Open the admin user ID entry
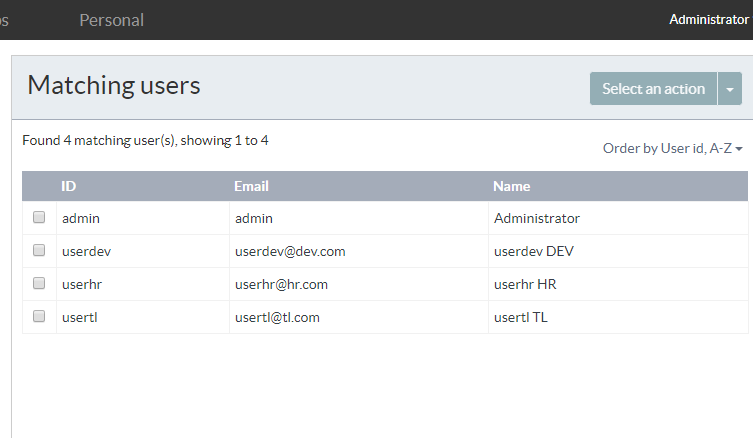753x438 pixels. pyautogui.click(x=80, y=218)
